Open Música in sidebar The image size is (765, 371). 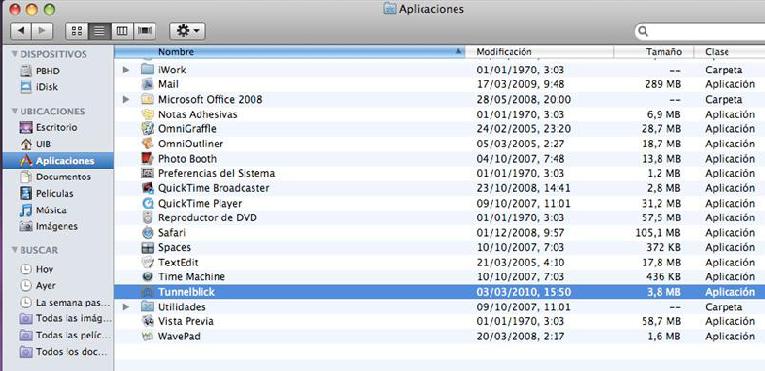point(43,210)
